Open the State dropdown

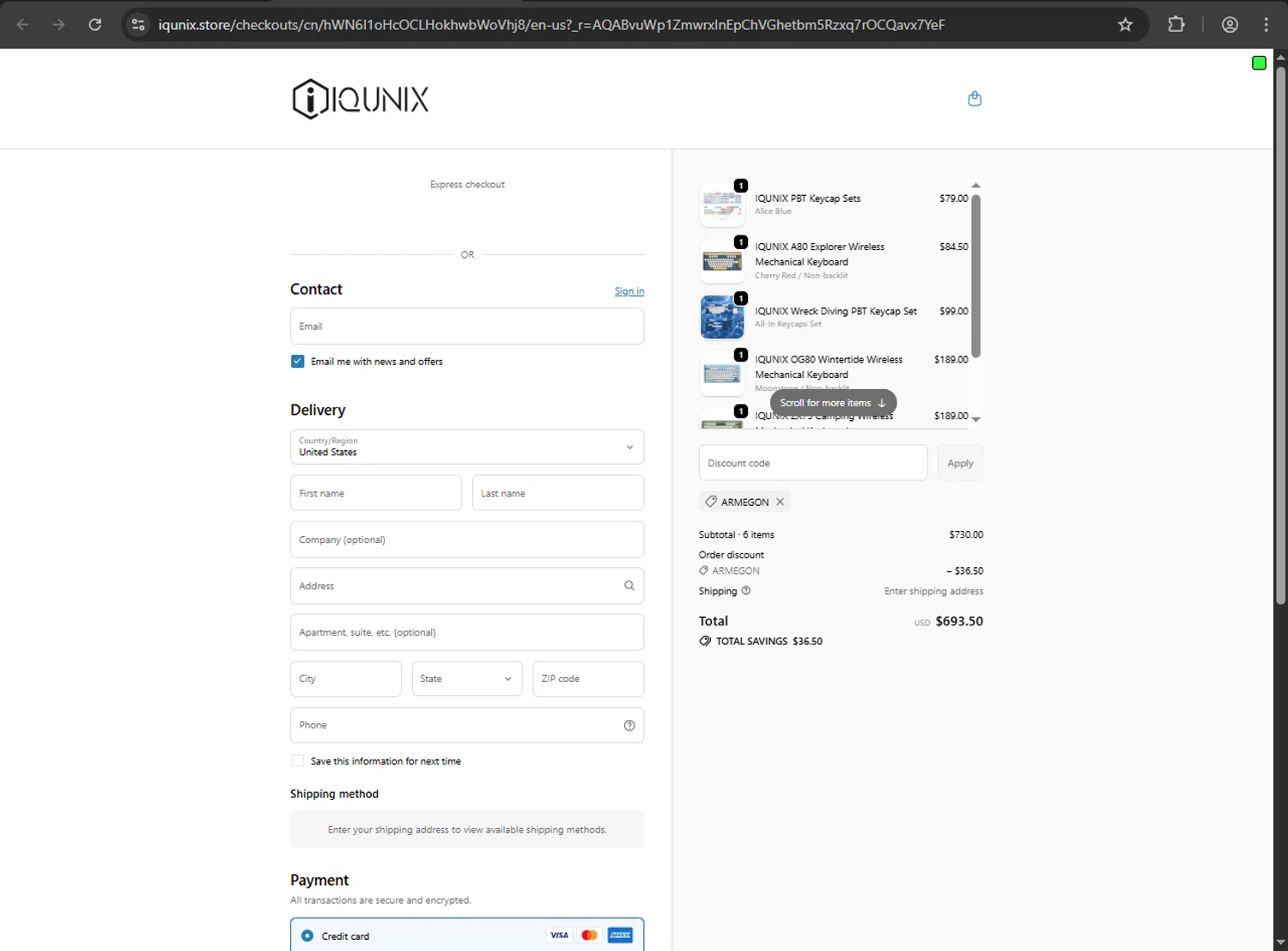tap(467, 679)
